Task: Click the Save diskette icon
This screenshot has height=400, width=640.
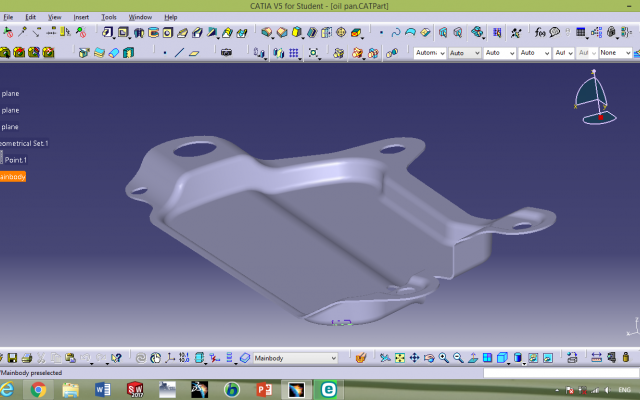Action: [12, 358]
